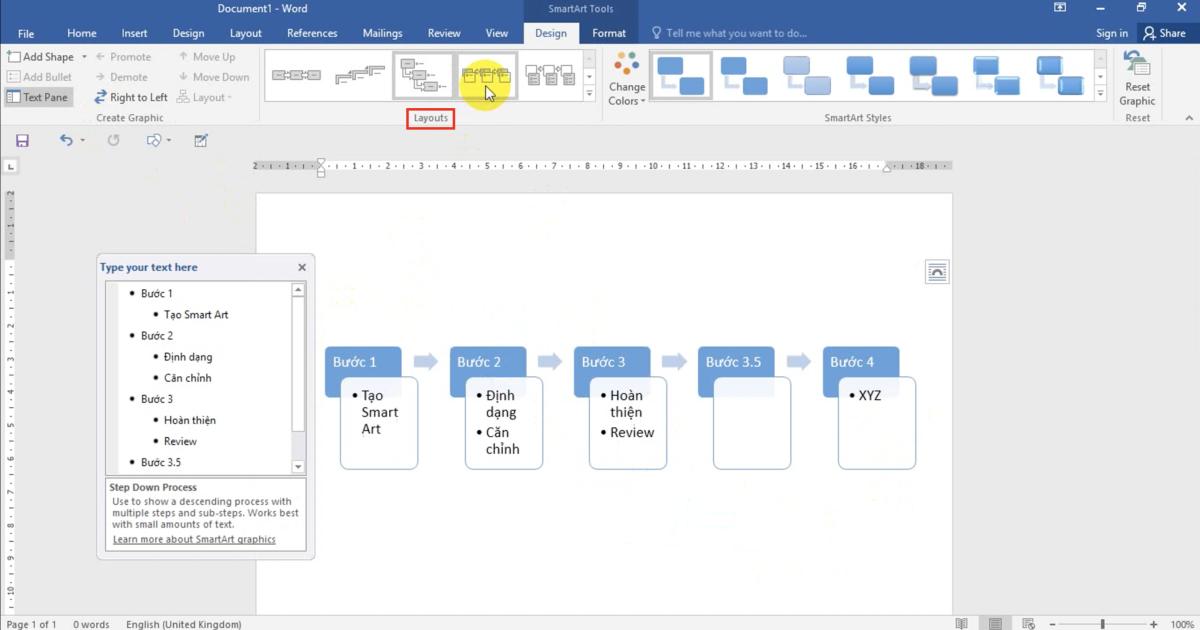Select the layout thumbnail under the cursor
This screenshot has width=1200, height=630.
tap(487, 76)
